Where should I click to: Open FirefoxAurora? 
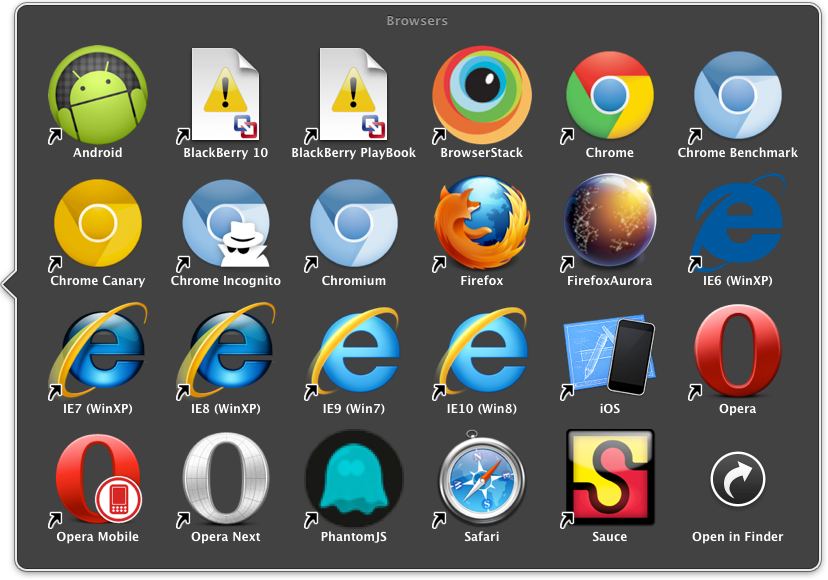[x=609, y=224]
